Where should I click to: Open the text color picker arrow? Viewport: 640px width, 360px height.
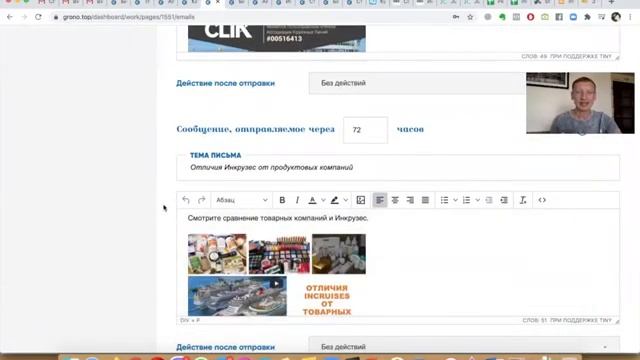tap(323, 200)
